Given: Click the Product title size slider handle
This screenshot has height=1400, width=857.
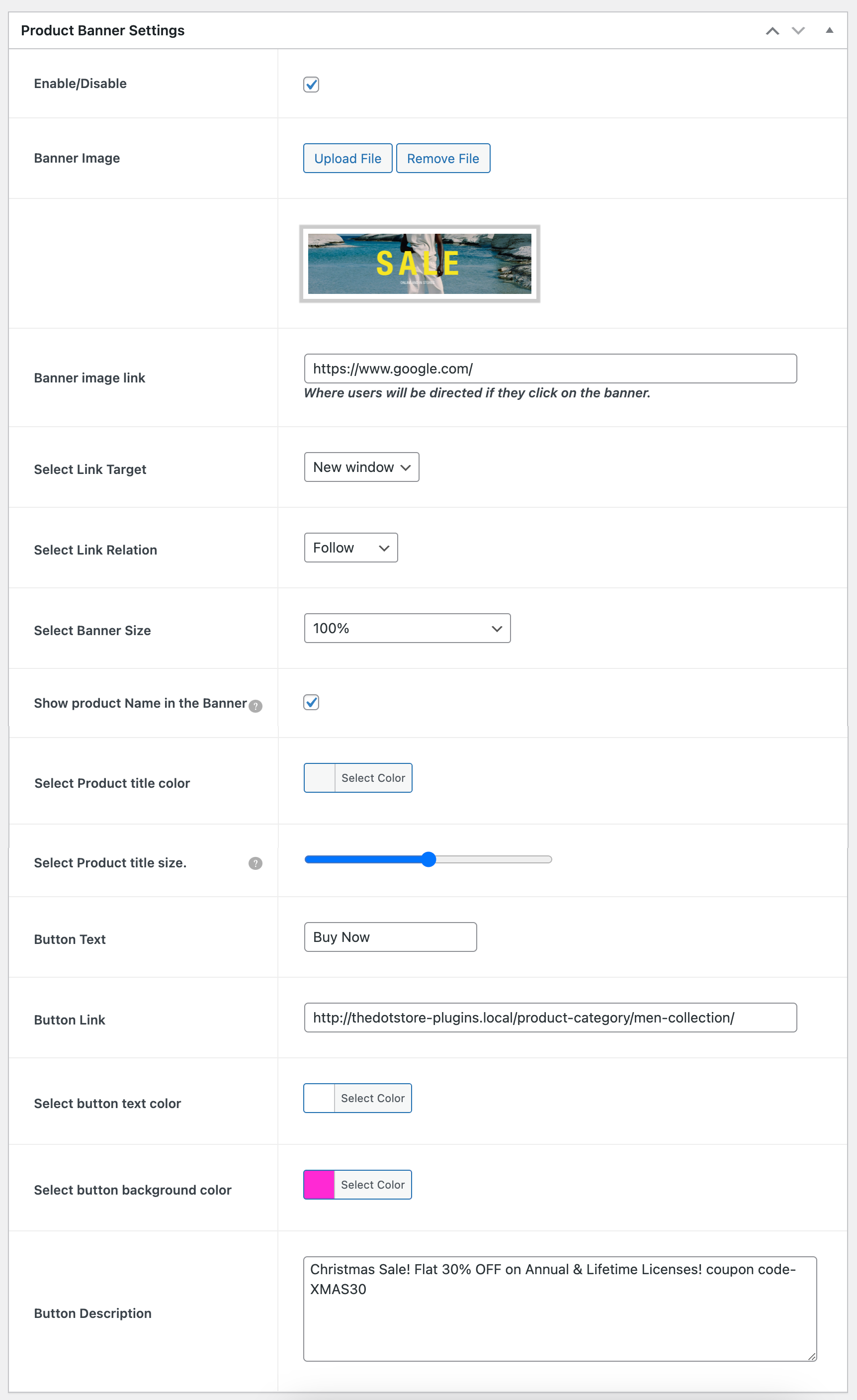Looking at the screenshot, I should 429,859.
